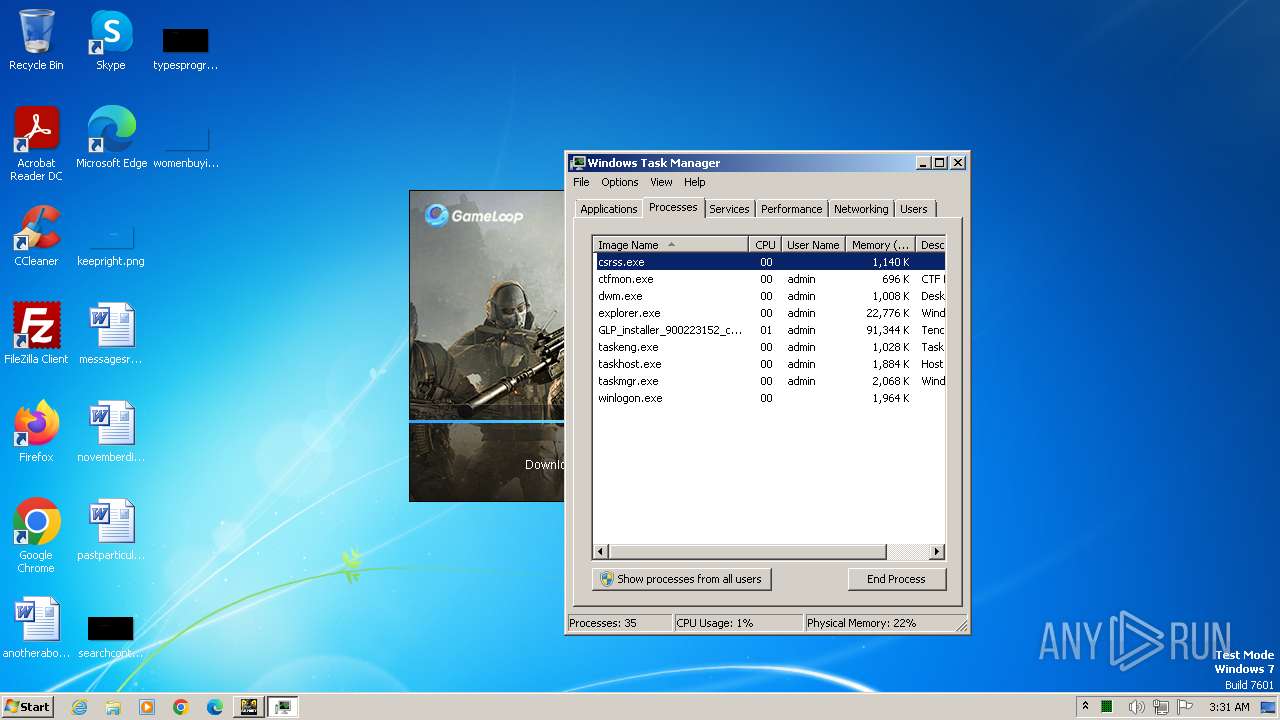The height and width of the screenshot is (720, 1280).
Task: Open the Start menu
Action: [x=27, y=707]
